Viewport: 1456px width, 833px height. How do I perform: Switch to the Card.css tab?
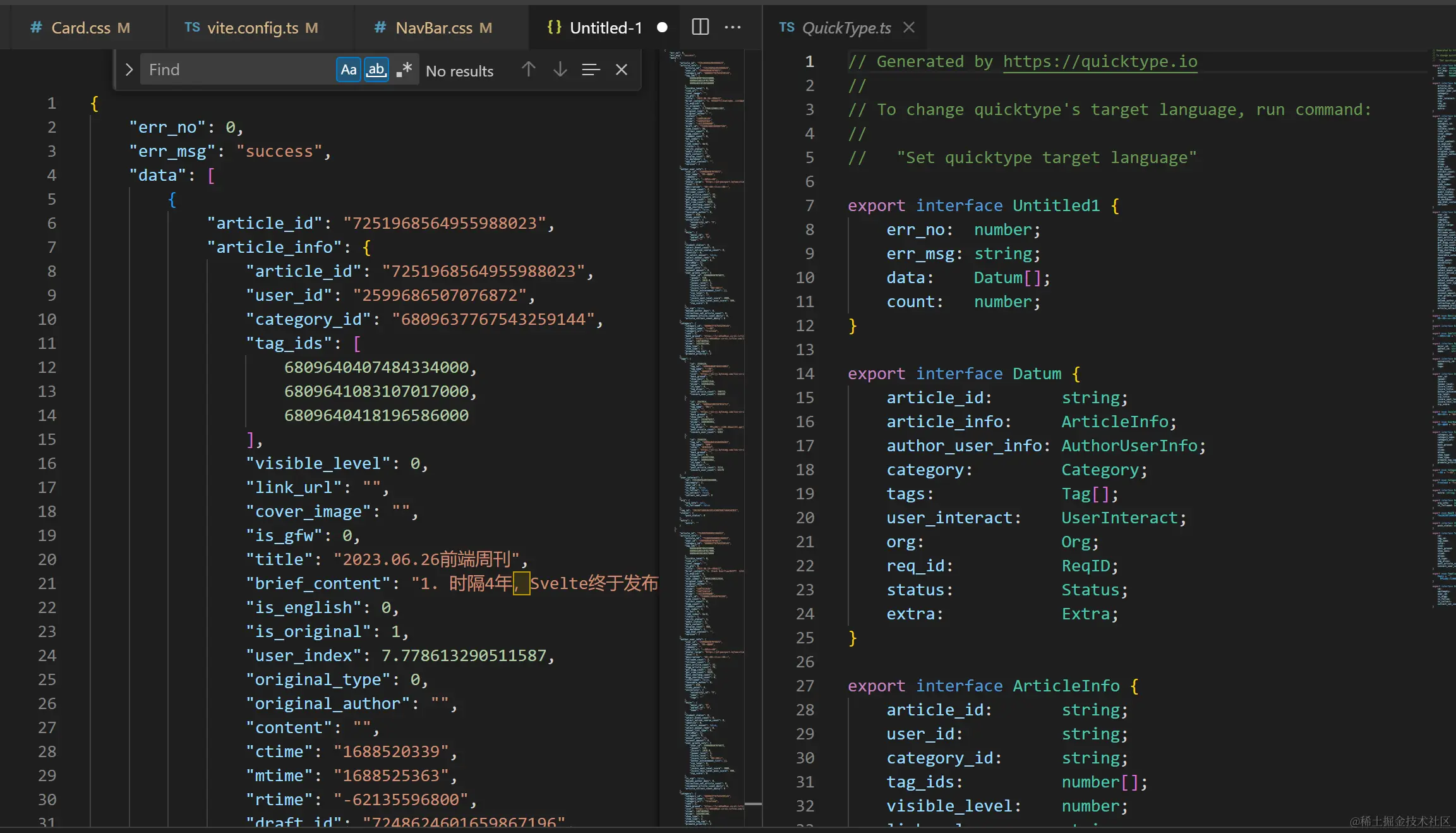click(80, 28)
